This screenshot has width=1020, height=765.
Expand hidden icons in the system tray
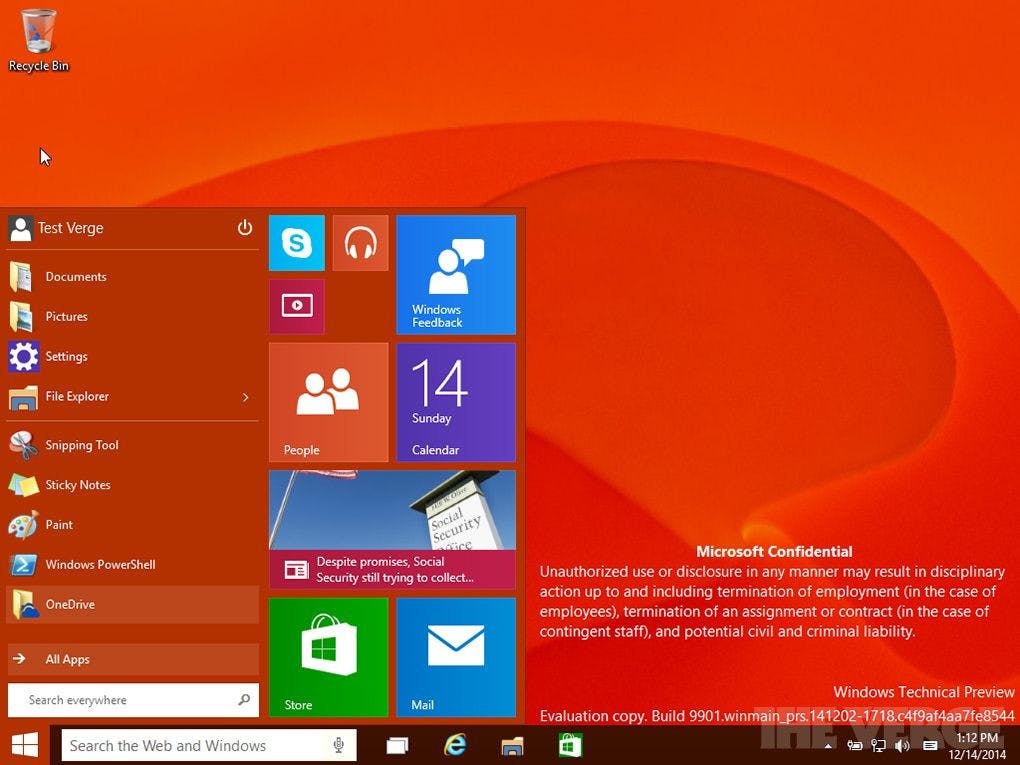828,745
